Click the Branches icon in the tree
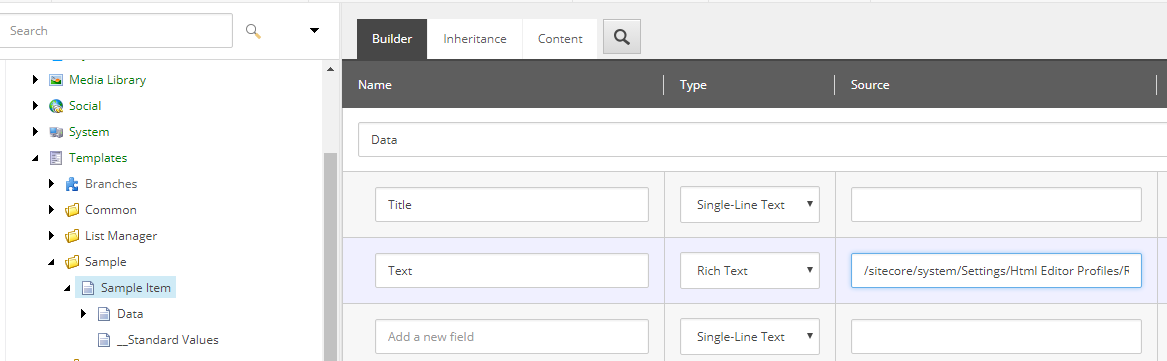This screenshot has height=361, width=1167. click(x=71, y=184)
